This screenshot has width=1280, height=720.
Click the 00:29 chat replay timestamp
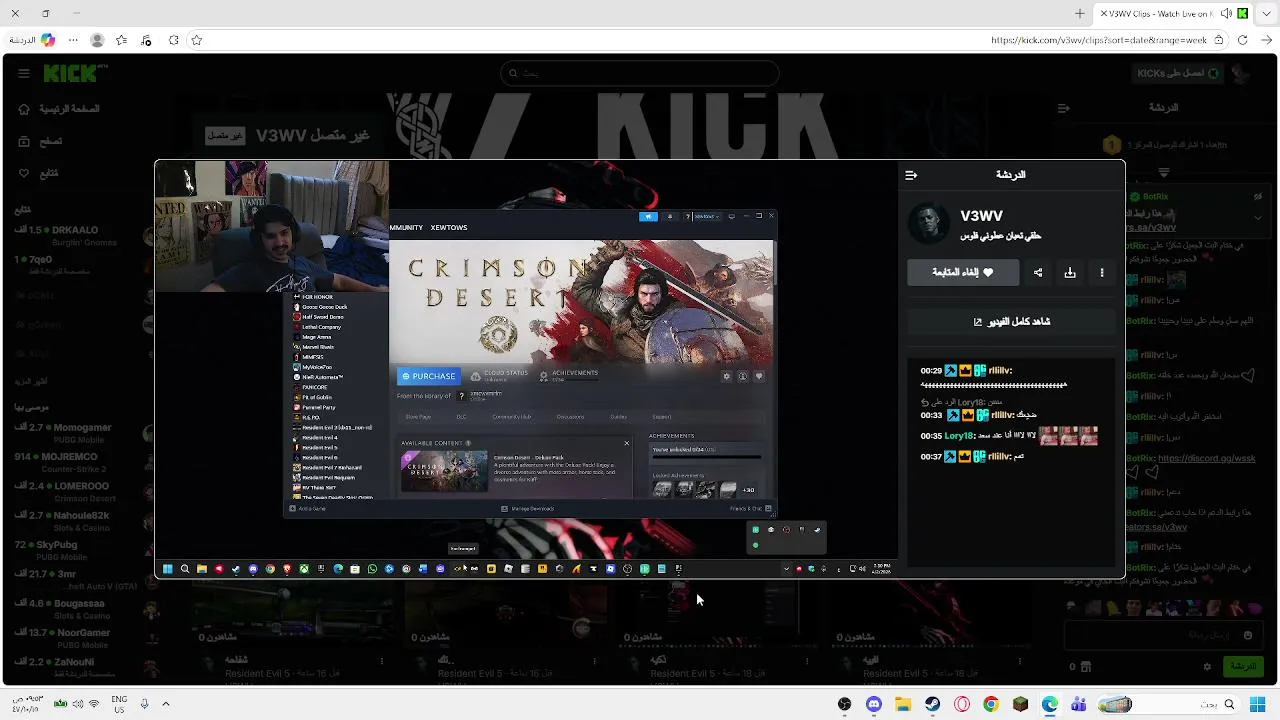pyautogui.click(x=931, y=371)
